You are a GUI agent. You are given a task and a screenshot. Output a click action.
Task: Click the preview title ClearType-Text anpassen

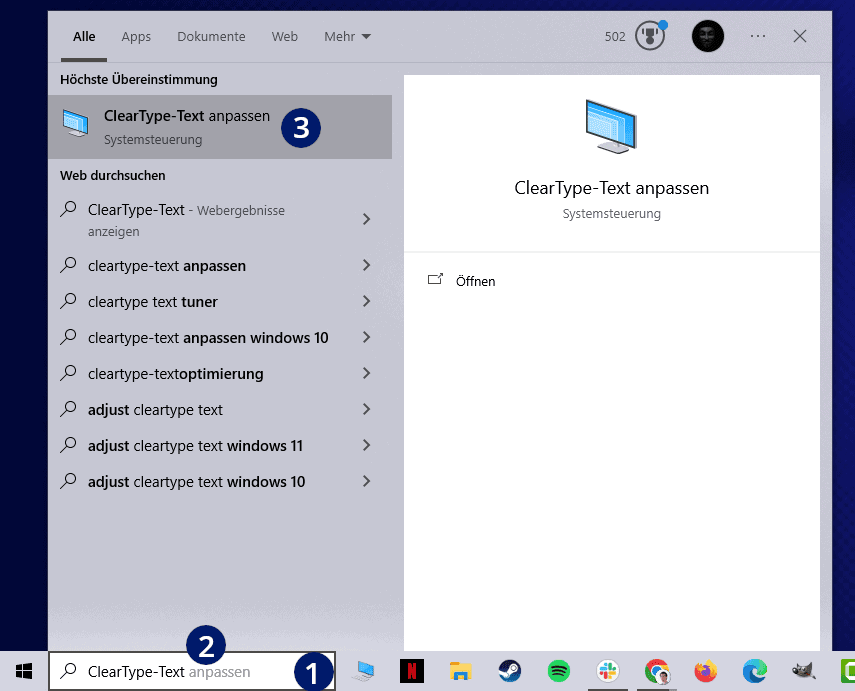pos(611,188)
